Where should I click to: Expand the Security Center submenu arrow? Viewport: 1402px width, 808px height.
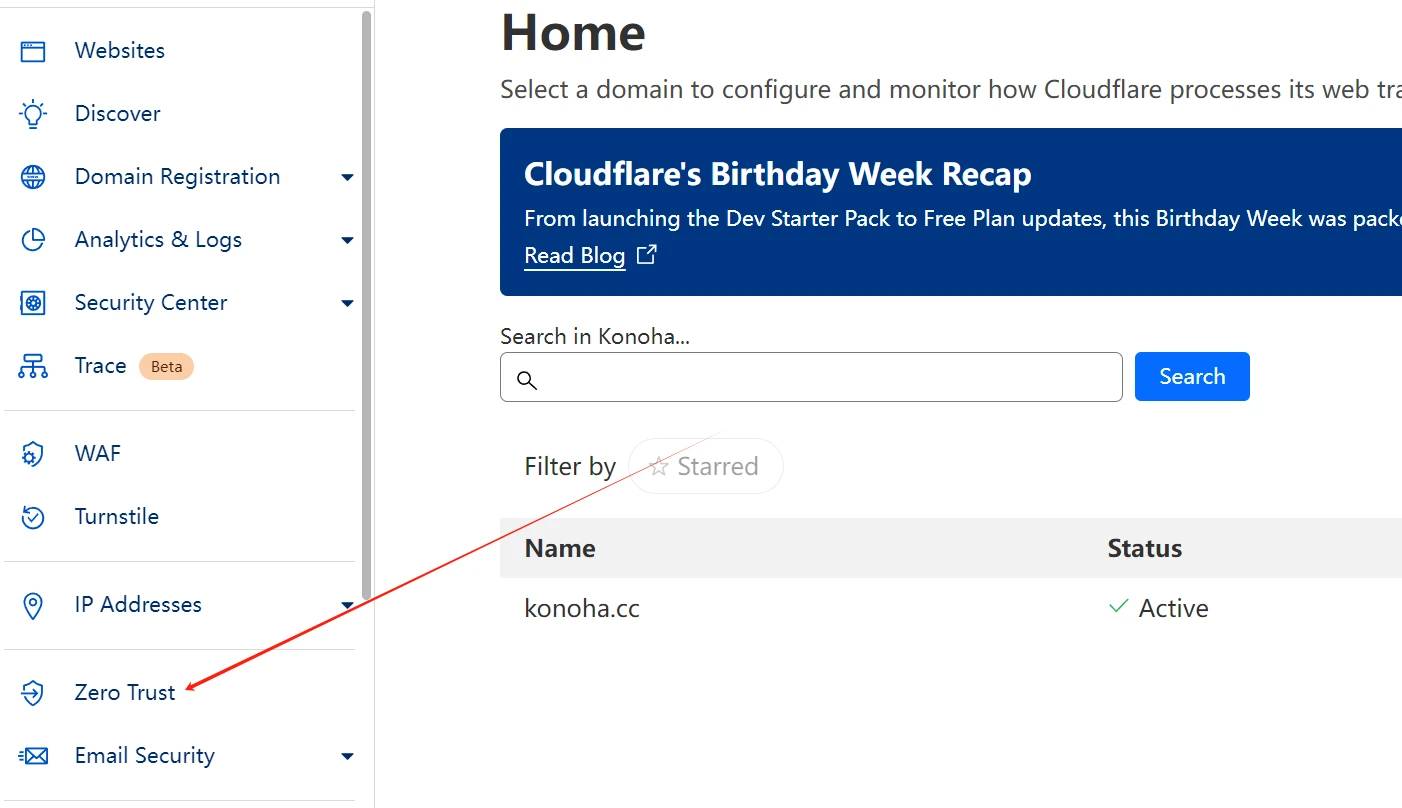[347, 304]
